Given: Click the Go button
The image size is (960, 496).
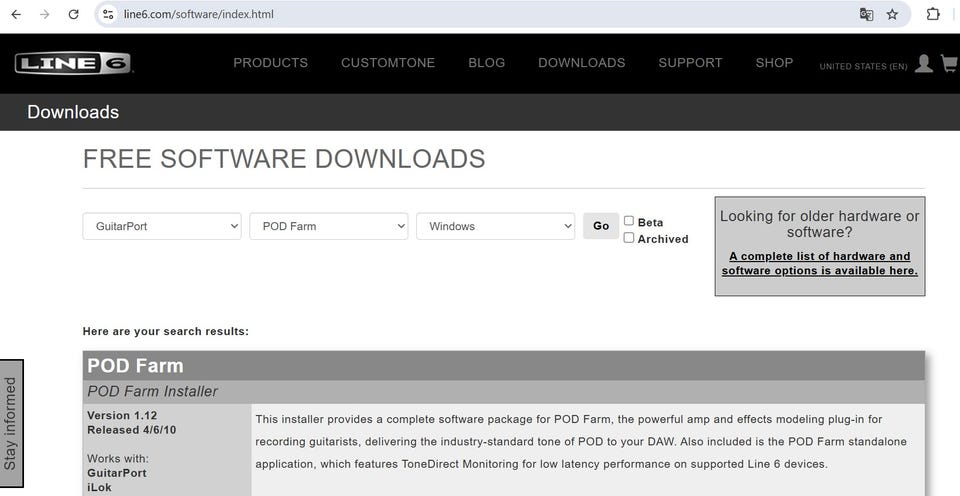Looking at the screenshot, I should (x=601, y=226).
